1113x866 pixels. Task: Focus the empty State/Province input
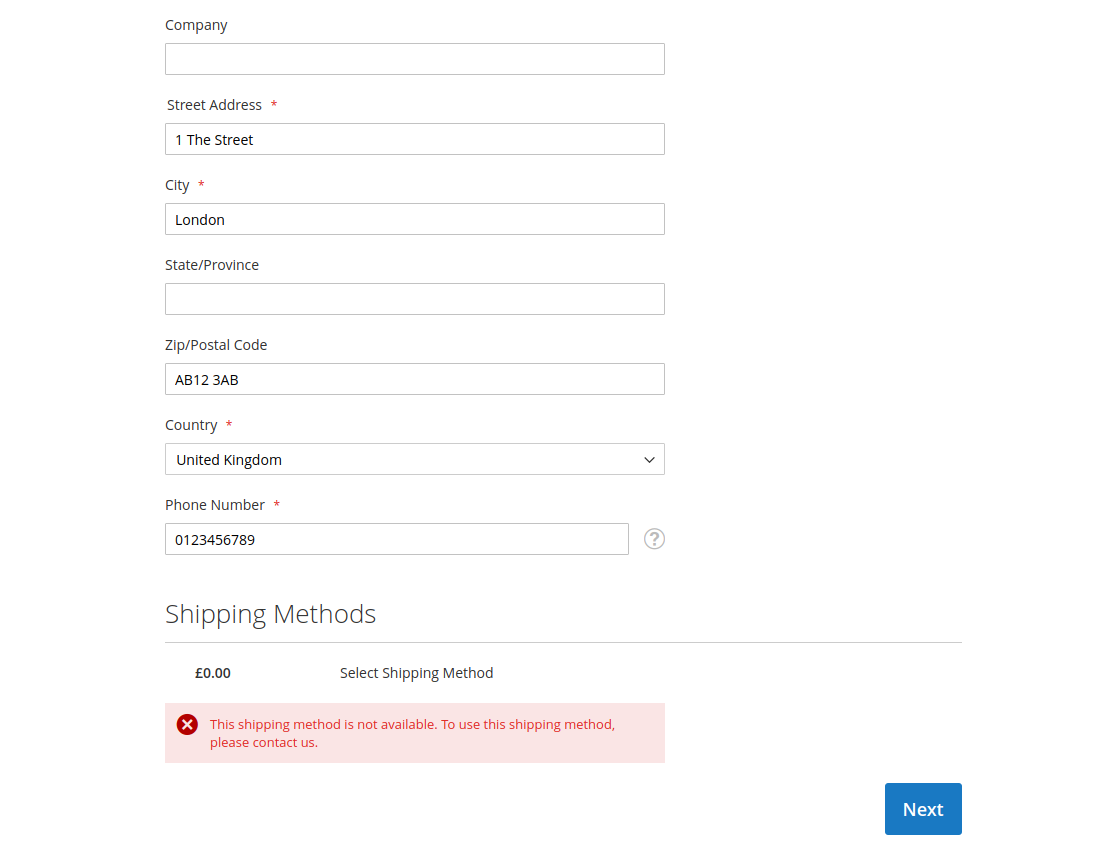click(x=414, y=299)
